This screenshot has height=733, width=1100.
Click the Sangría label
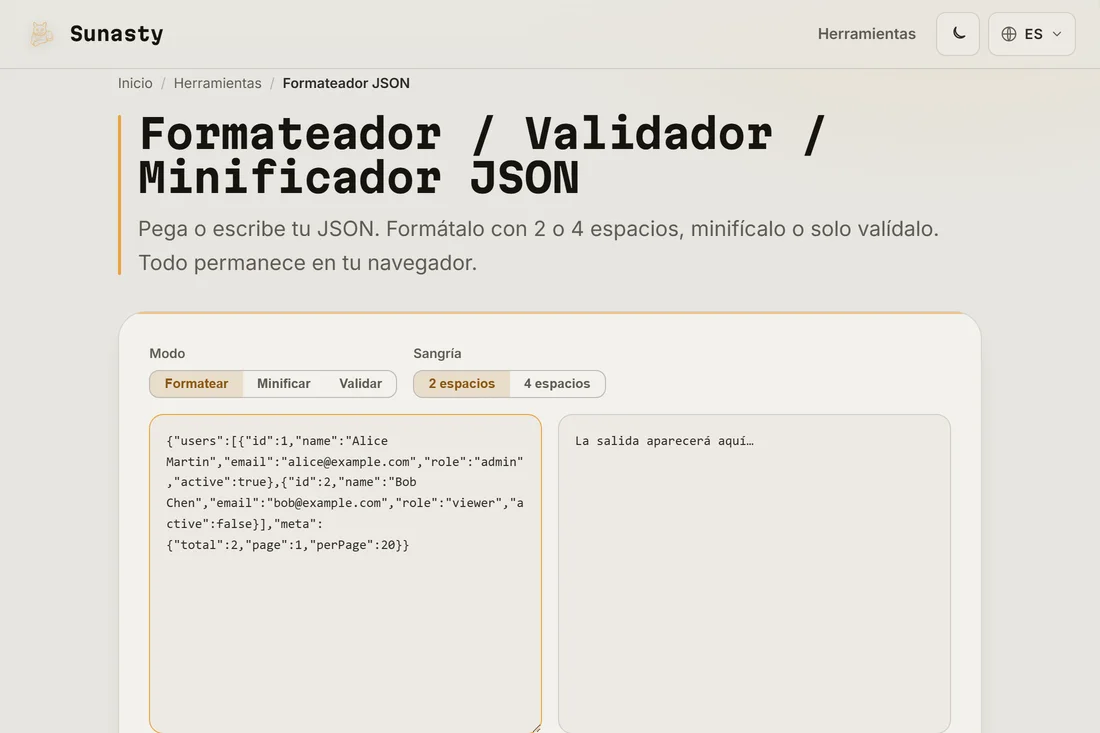[437, 354]
